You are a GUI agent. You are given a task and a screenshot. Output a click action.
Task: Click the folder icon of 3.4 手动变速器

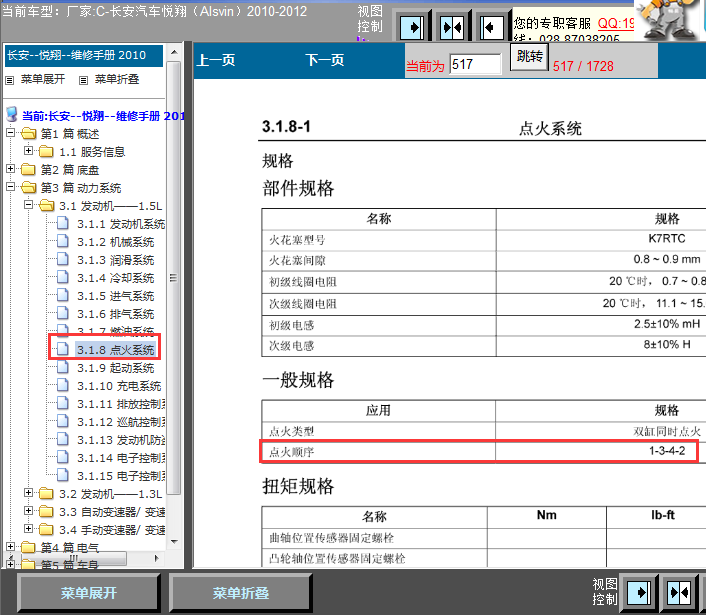tap(46, 529)
